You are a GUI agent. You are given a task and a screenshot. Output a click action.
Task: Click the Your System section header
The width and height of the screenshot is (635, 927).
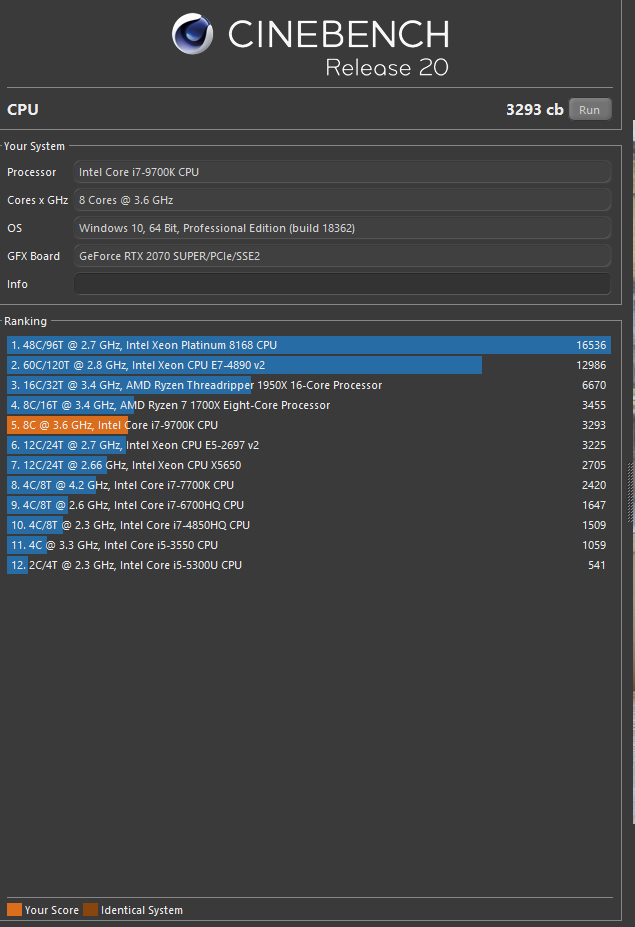click(34, 146)
